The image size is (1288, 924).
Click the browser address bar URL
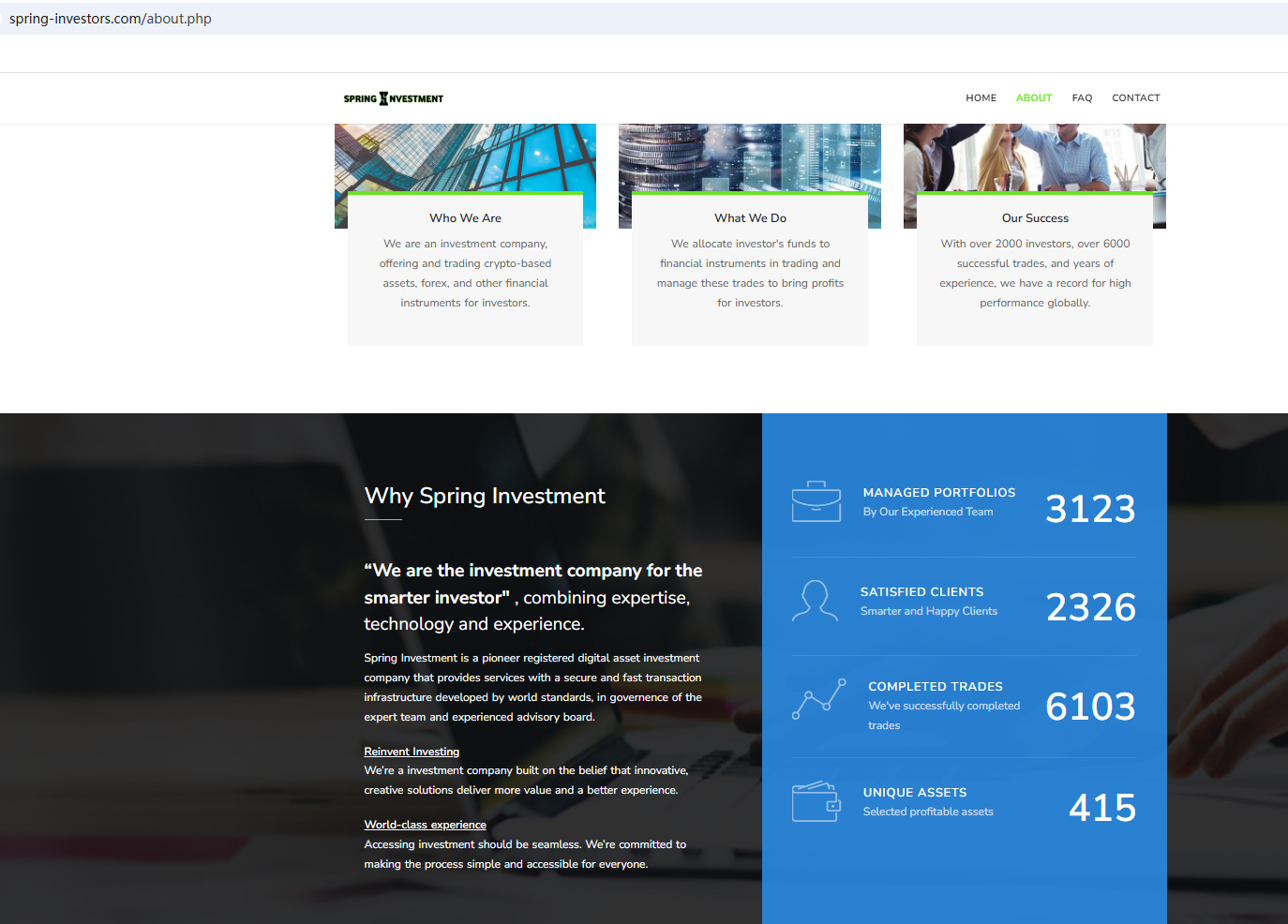tap(111, 19)
